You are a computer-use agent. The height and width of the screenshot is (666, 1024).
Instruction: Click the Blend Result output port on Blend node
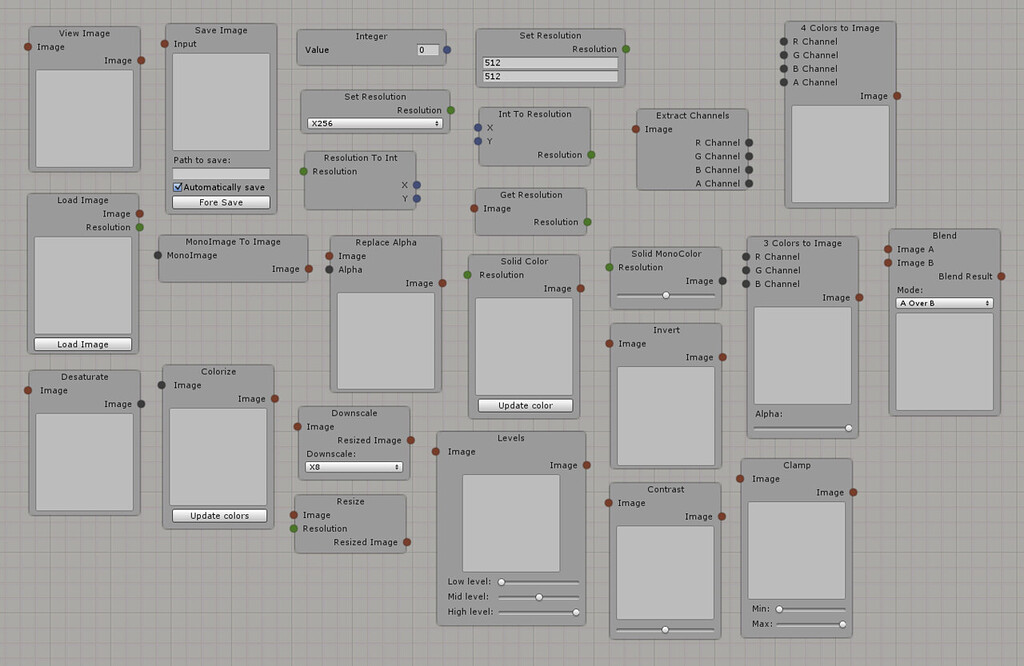[x=1000, y=276]
